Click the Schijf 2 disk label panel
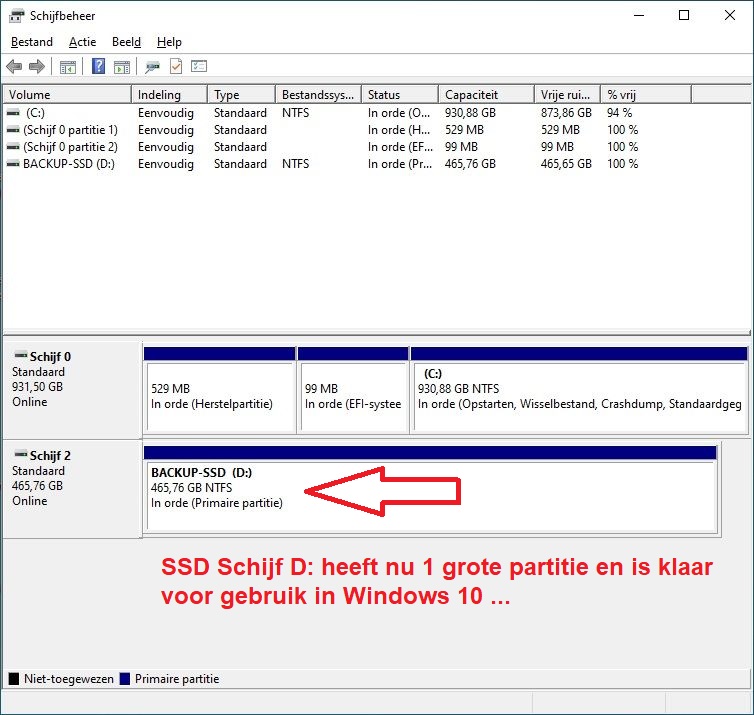Screen dimensions: 754x715 [72, 489]
